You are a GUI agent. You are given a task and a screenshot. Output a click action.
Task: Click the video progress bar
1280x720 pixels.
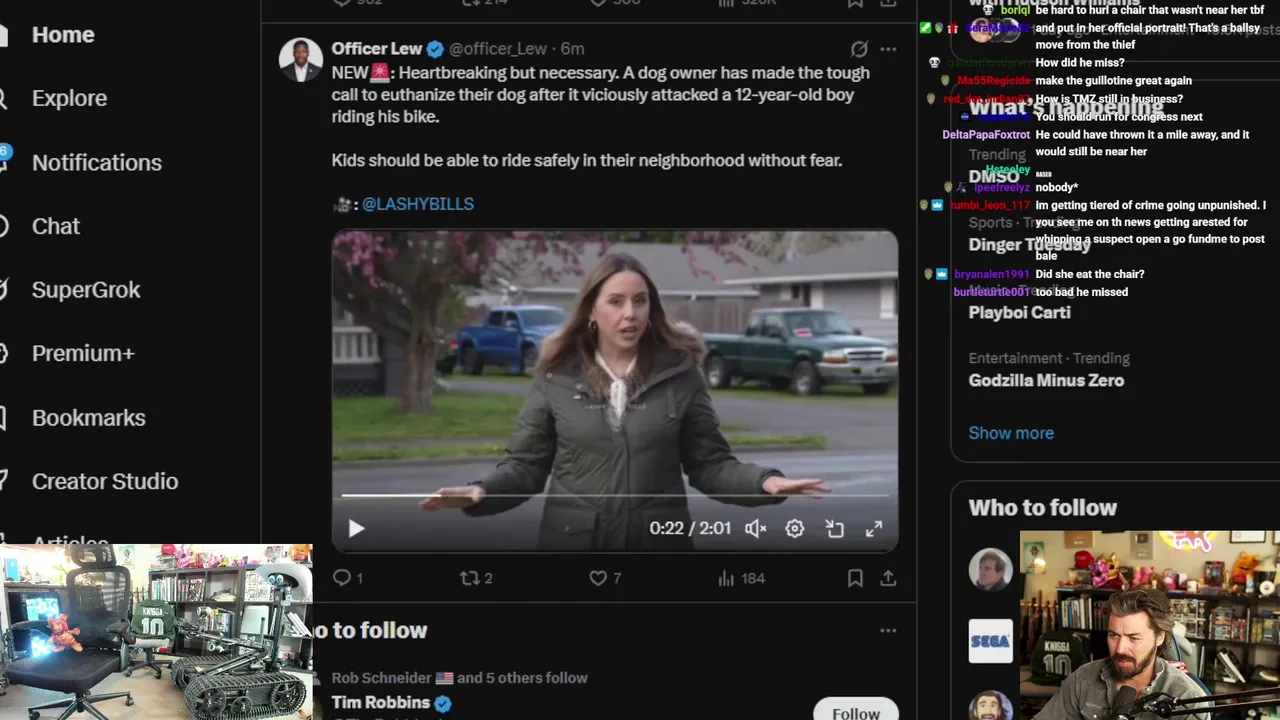615,495
